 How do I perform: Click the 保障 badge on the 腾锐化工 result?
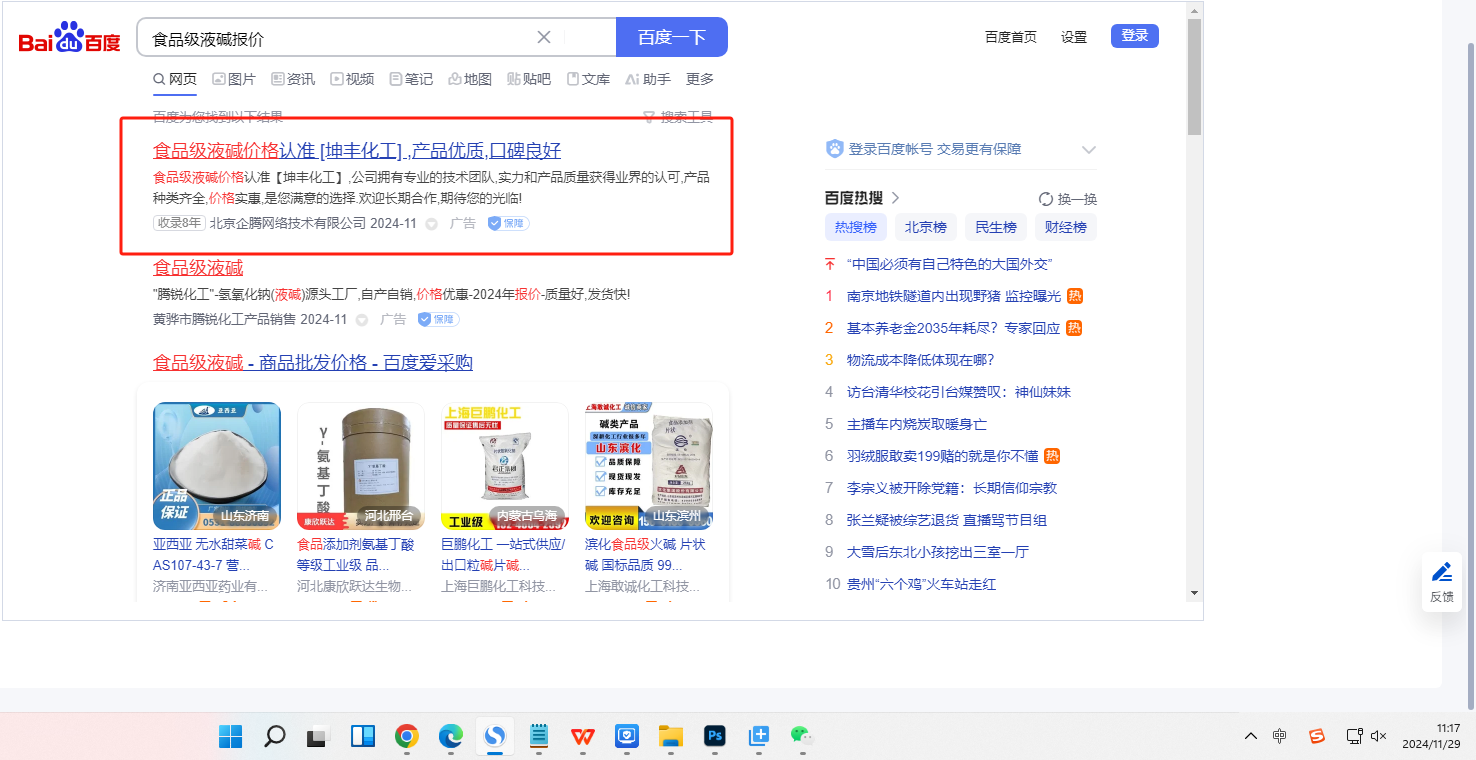tap(438, 319)
